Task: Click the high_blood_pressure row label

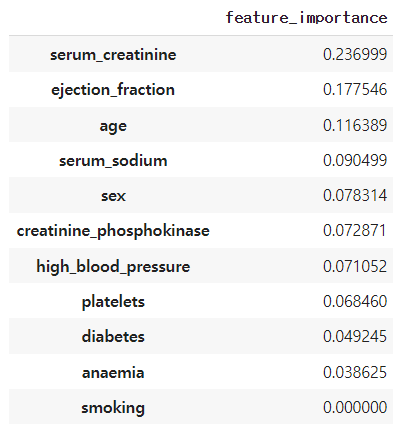Action: 113,266
